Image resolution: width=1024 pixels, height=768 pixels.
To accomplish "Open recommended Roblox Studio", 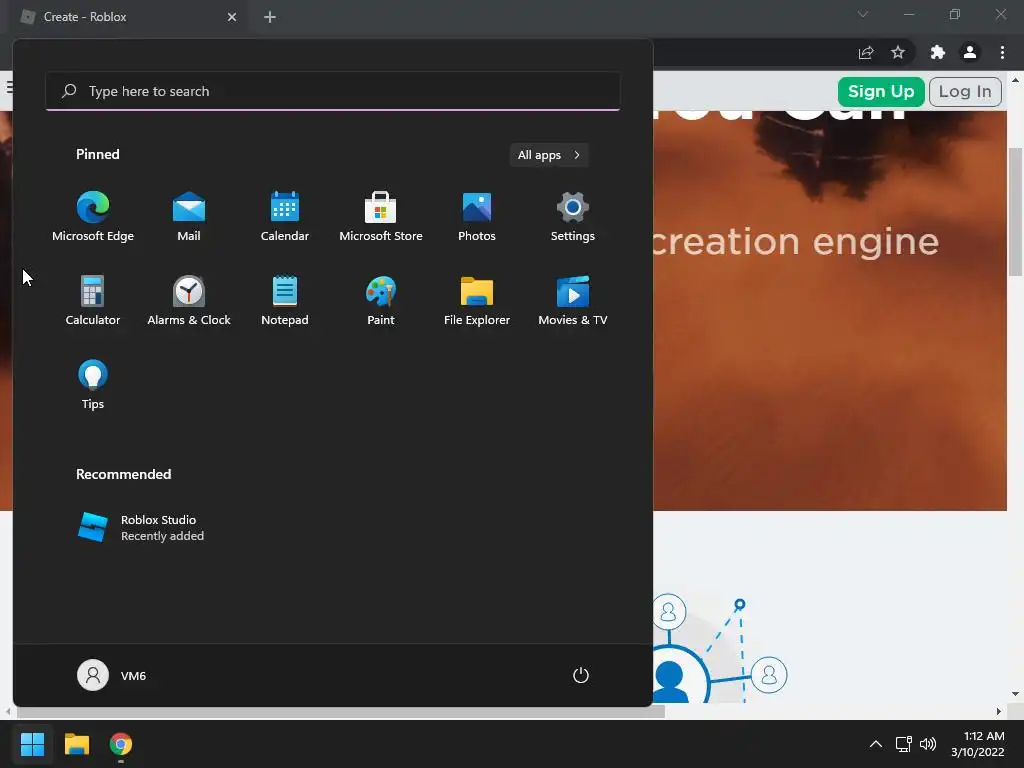I will 140,528.
